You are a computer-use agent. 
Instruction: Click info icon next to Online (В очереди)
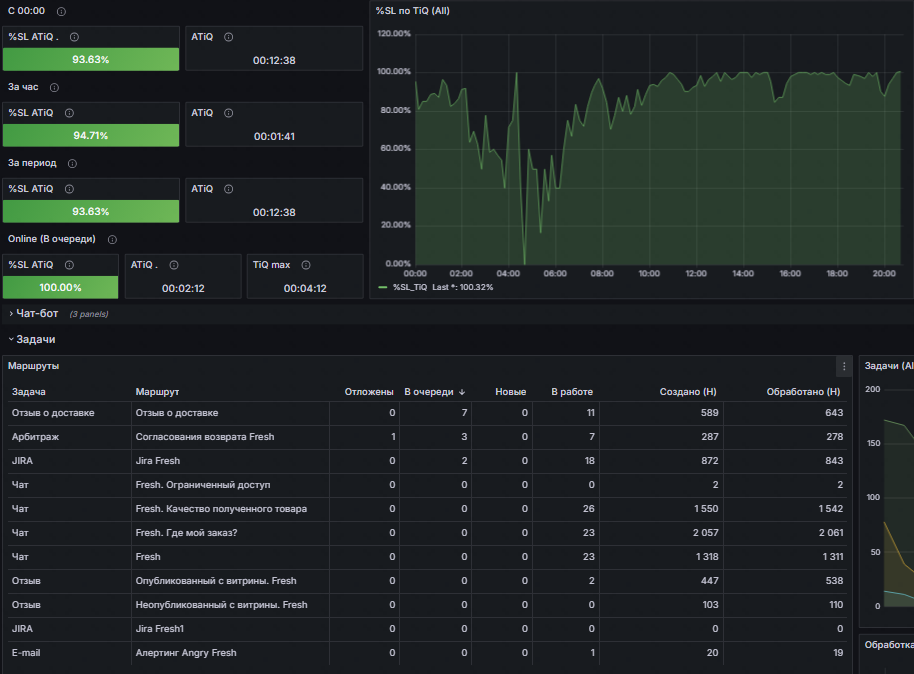[x=112, y=240]
